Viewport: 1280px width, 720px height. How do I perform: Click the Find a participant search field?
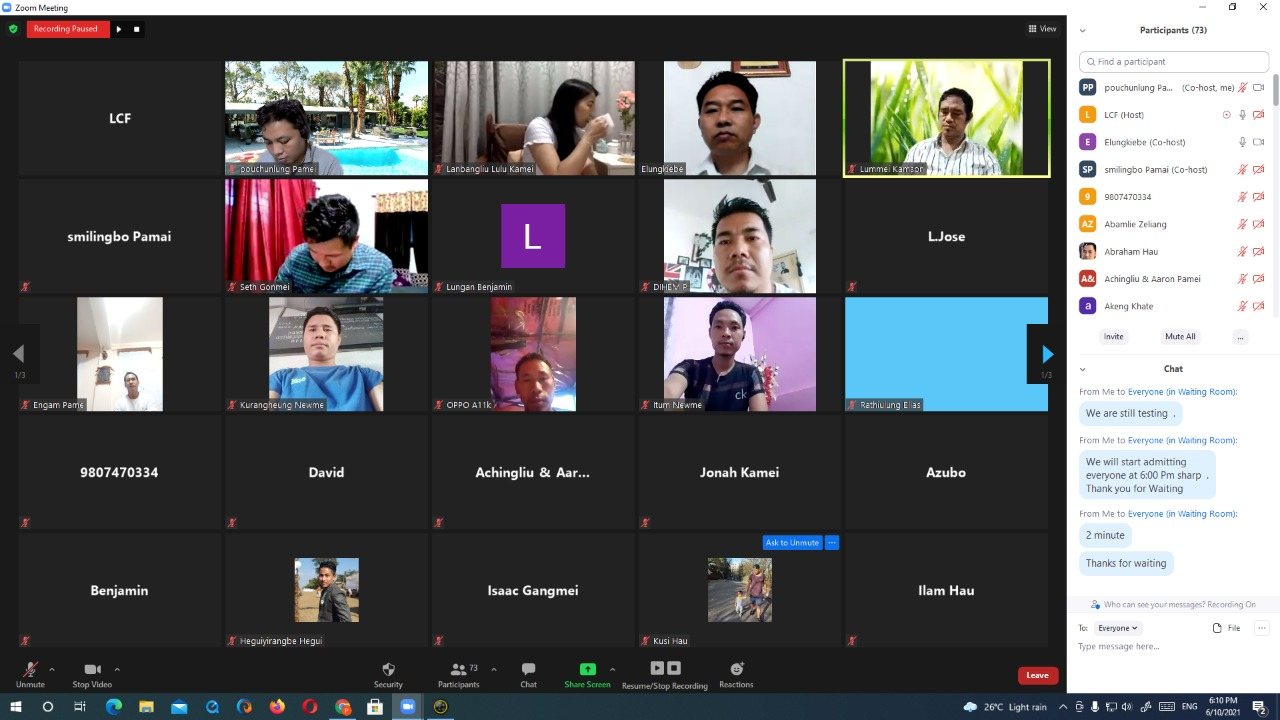pyautogui.click(x=1176, y=62)
